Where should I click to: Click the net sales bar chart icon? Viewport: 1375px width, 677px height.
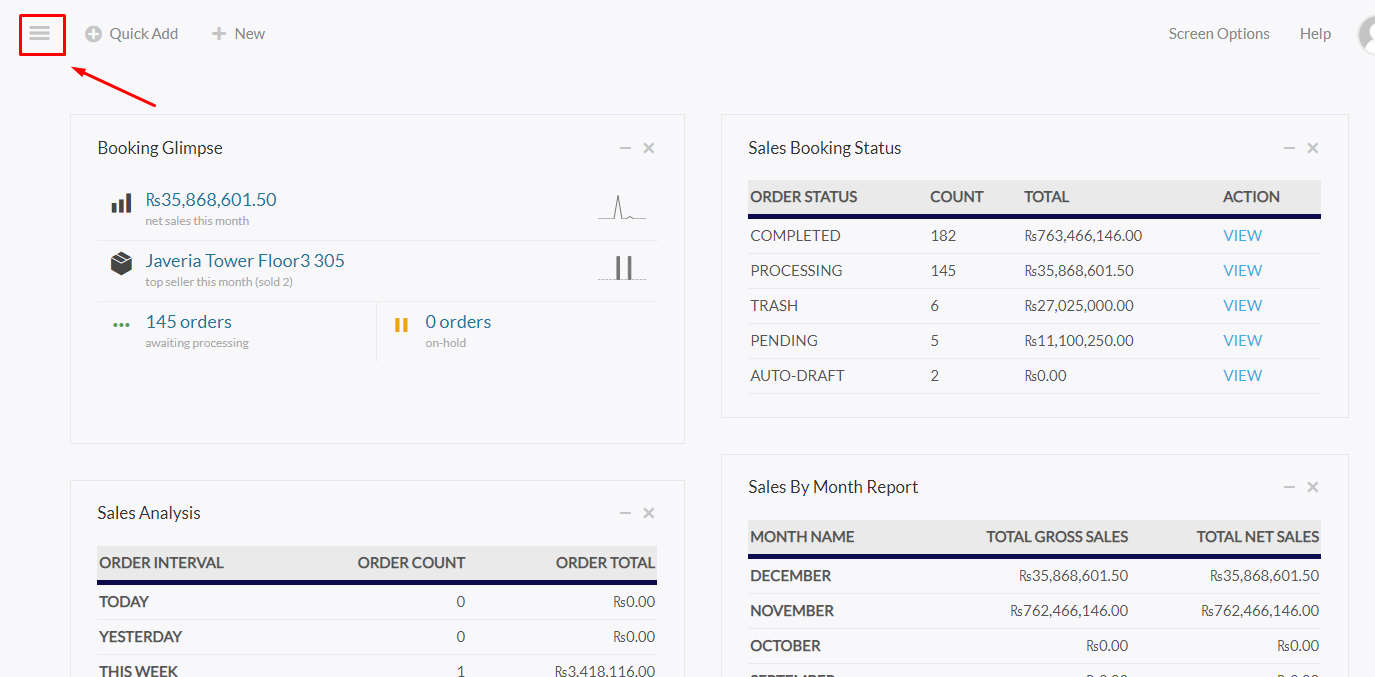tap(121, 204)
